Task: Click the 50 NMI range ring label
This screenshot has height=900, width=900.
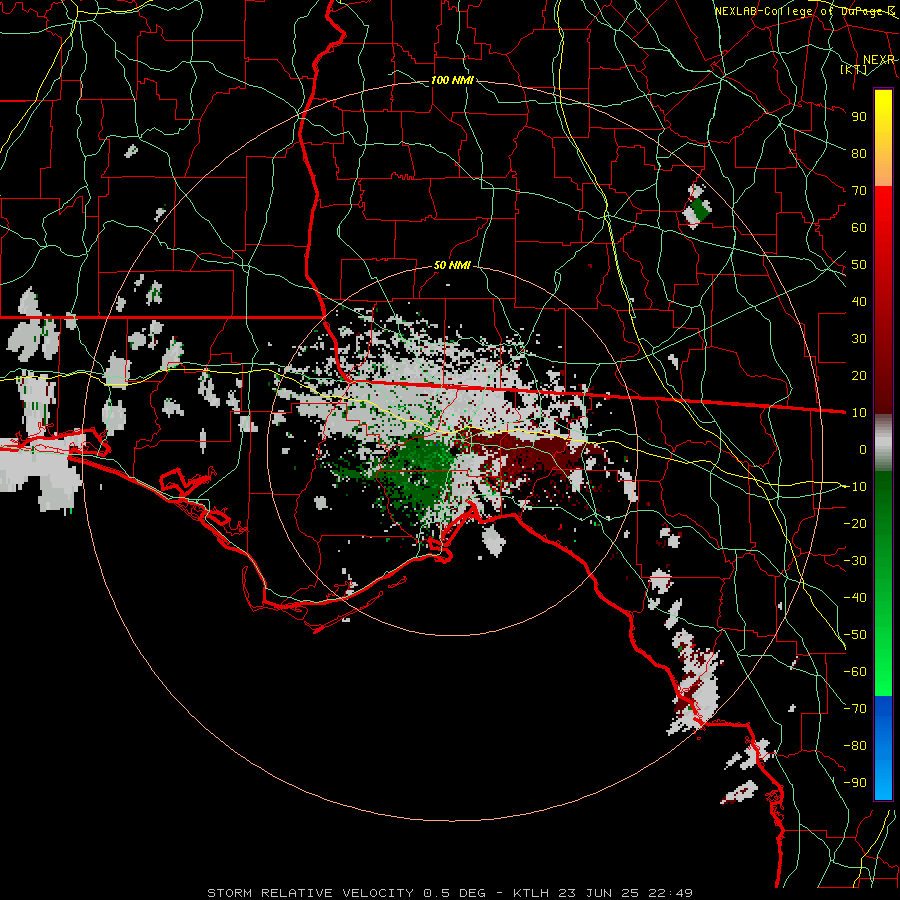Action: point(452,265)
